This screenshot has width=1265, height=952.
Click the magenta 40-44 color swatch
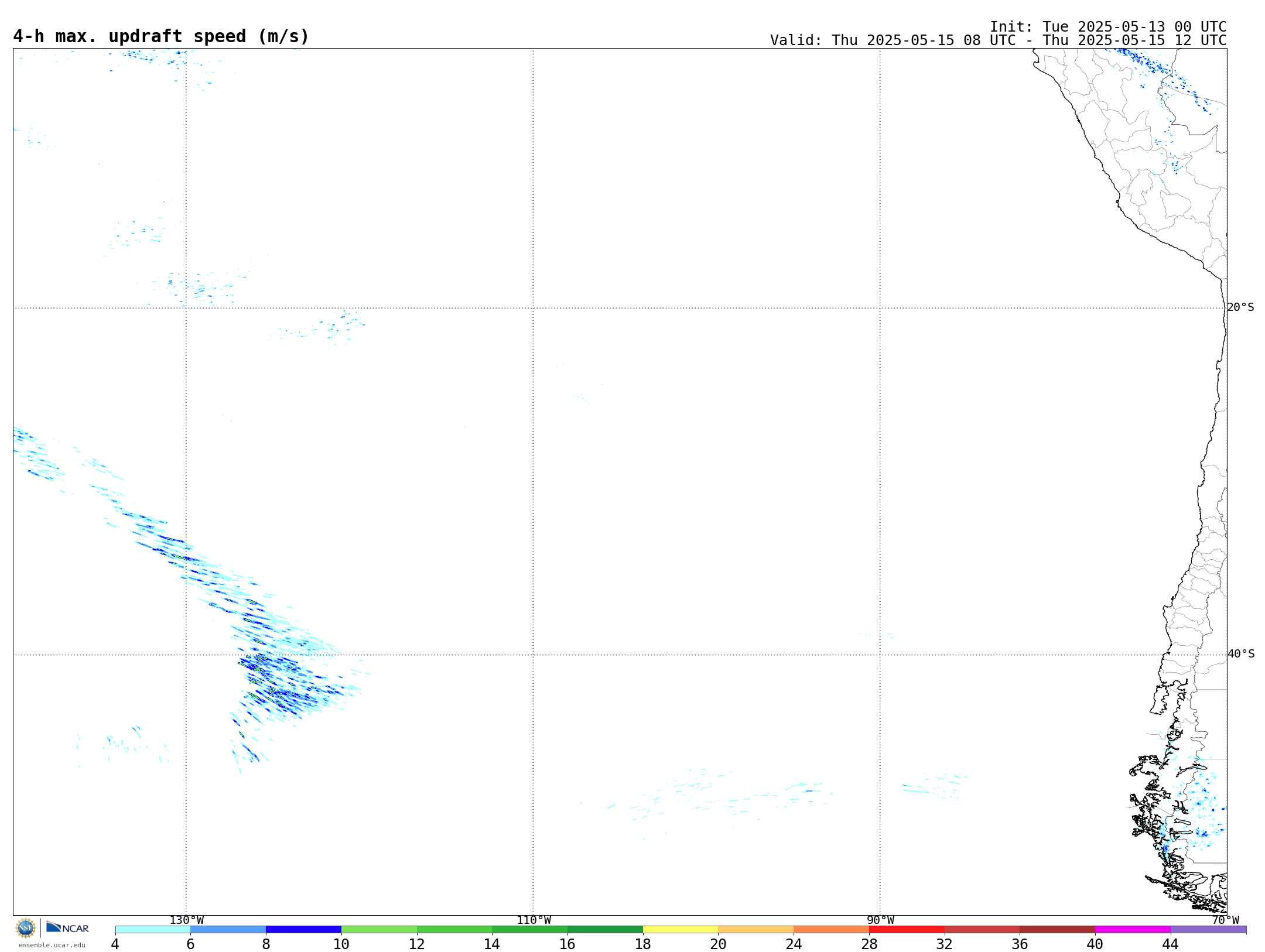pos(1133,930)
